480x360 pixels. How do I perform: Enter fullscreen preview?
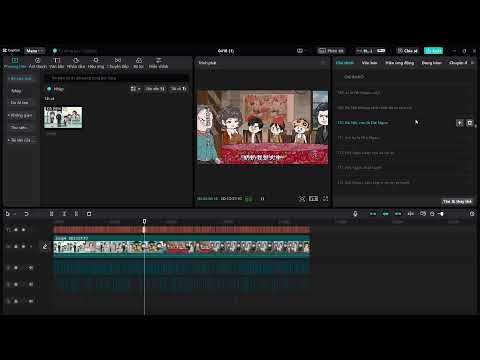pos(325,199)
